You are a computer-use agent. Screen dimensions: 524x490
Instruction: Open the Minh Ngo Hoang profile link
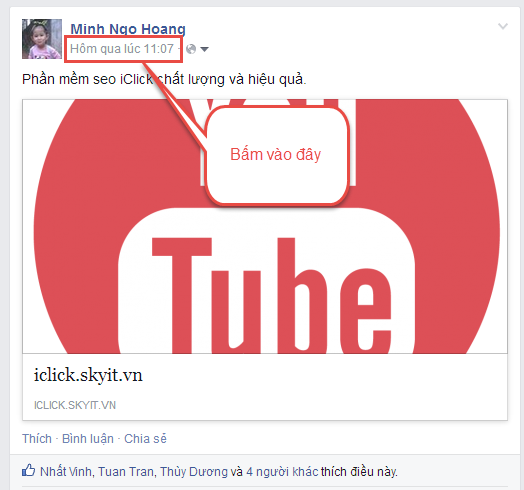click(x=128, y=29)
